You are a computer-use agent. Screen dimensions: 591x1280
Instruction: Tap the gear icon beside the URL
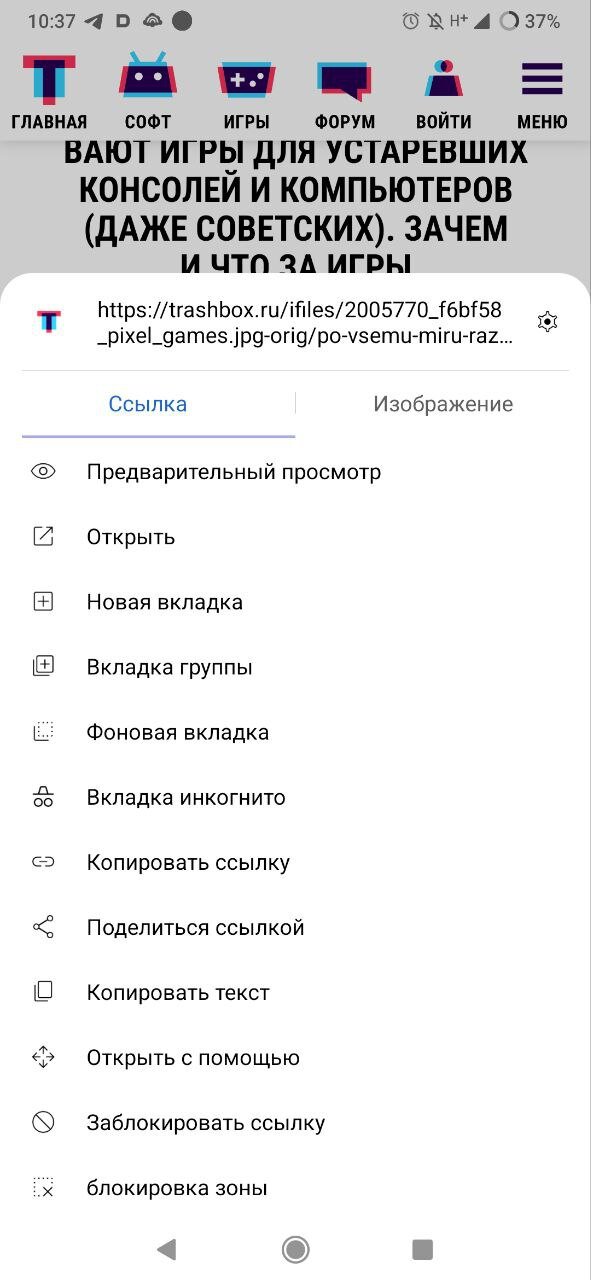(x=547, y=321)
